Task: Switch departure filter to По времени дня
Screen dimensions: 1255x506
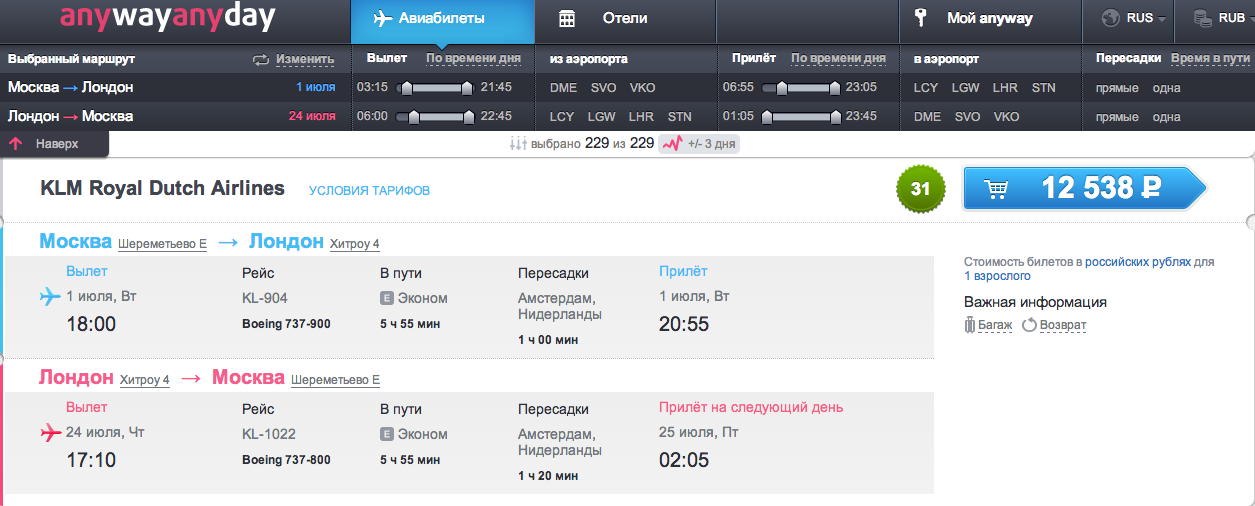Action: pyautogui.click(x=474, y=59)
